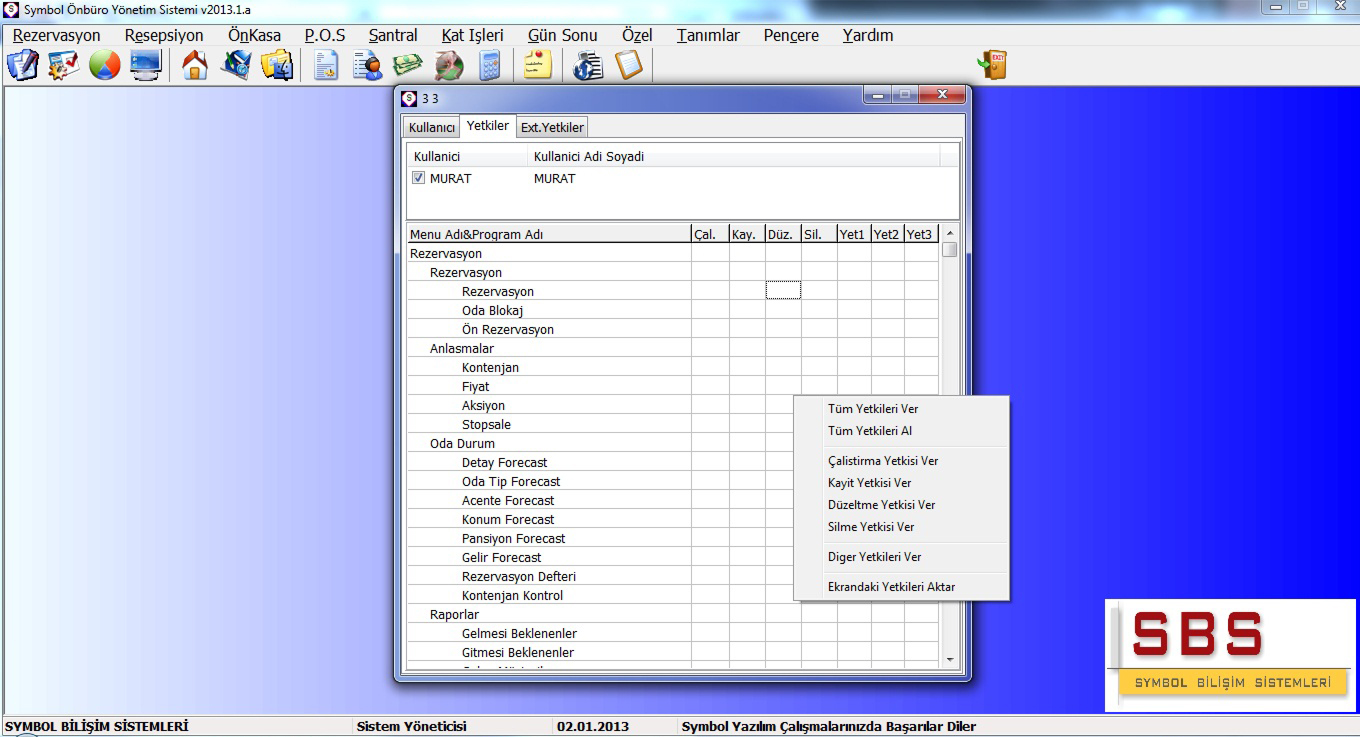This screenshot has height=737, width=1360.
Task: Choose Ekrandaki Yetkileri Aktar menu entry
Action: click(902, 587)
